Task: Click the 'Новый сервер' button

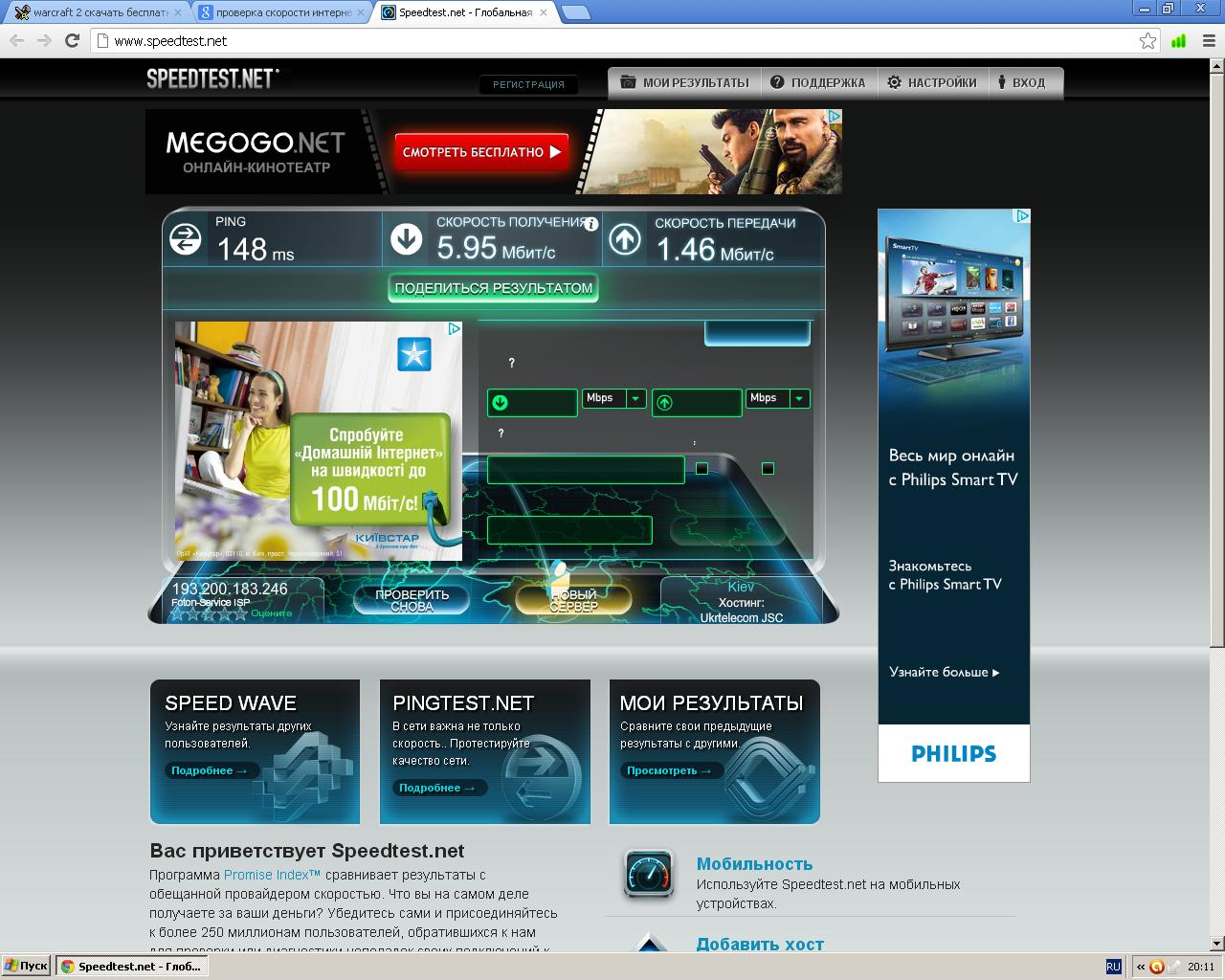Action: (573, 600)
